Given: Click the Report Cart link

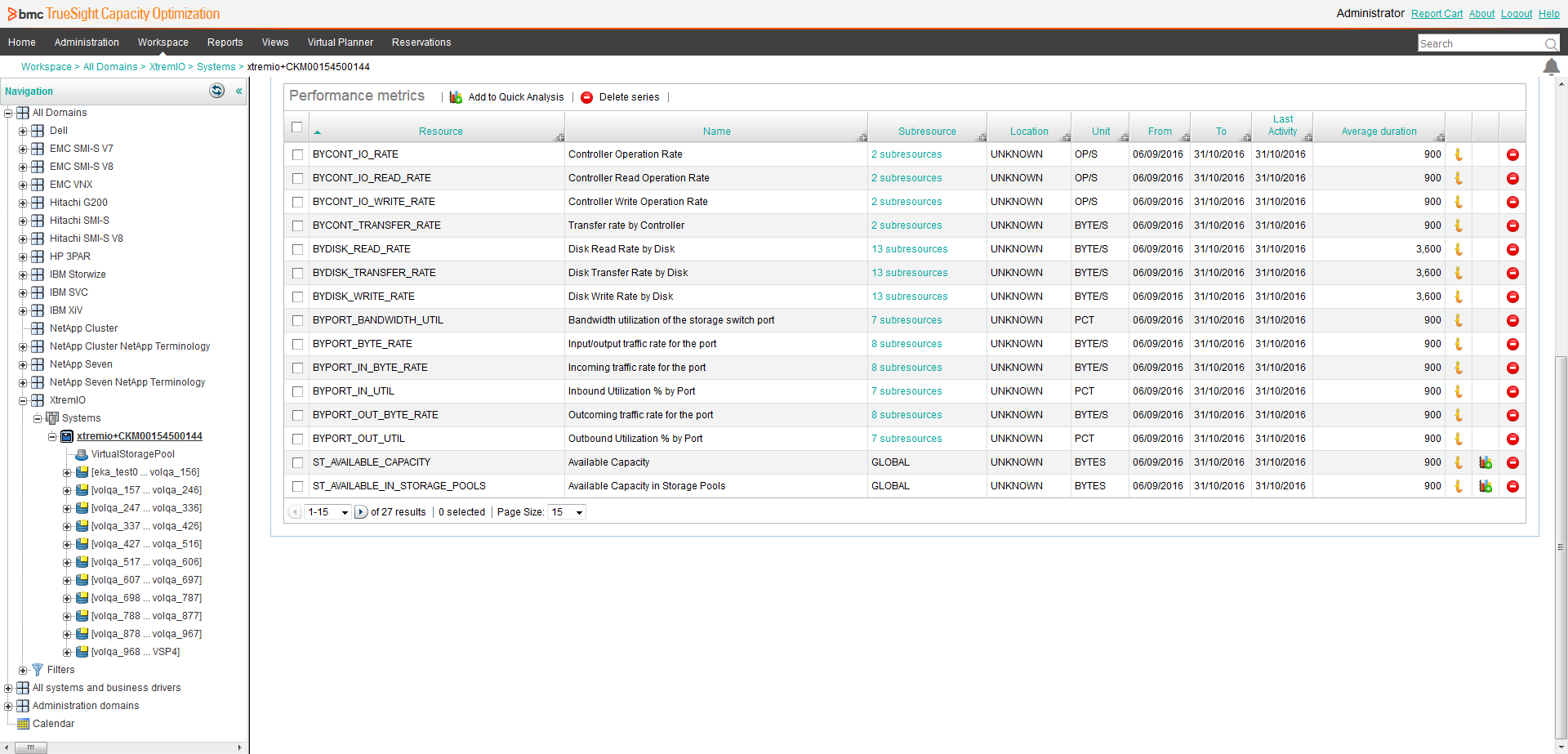Looking at the screenshot, I should pyautogui.click(x=1437, y=14).
